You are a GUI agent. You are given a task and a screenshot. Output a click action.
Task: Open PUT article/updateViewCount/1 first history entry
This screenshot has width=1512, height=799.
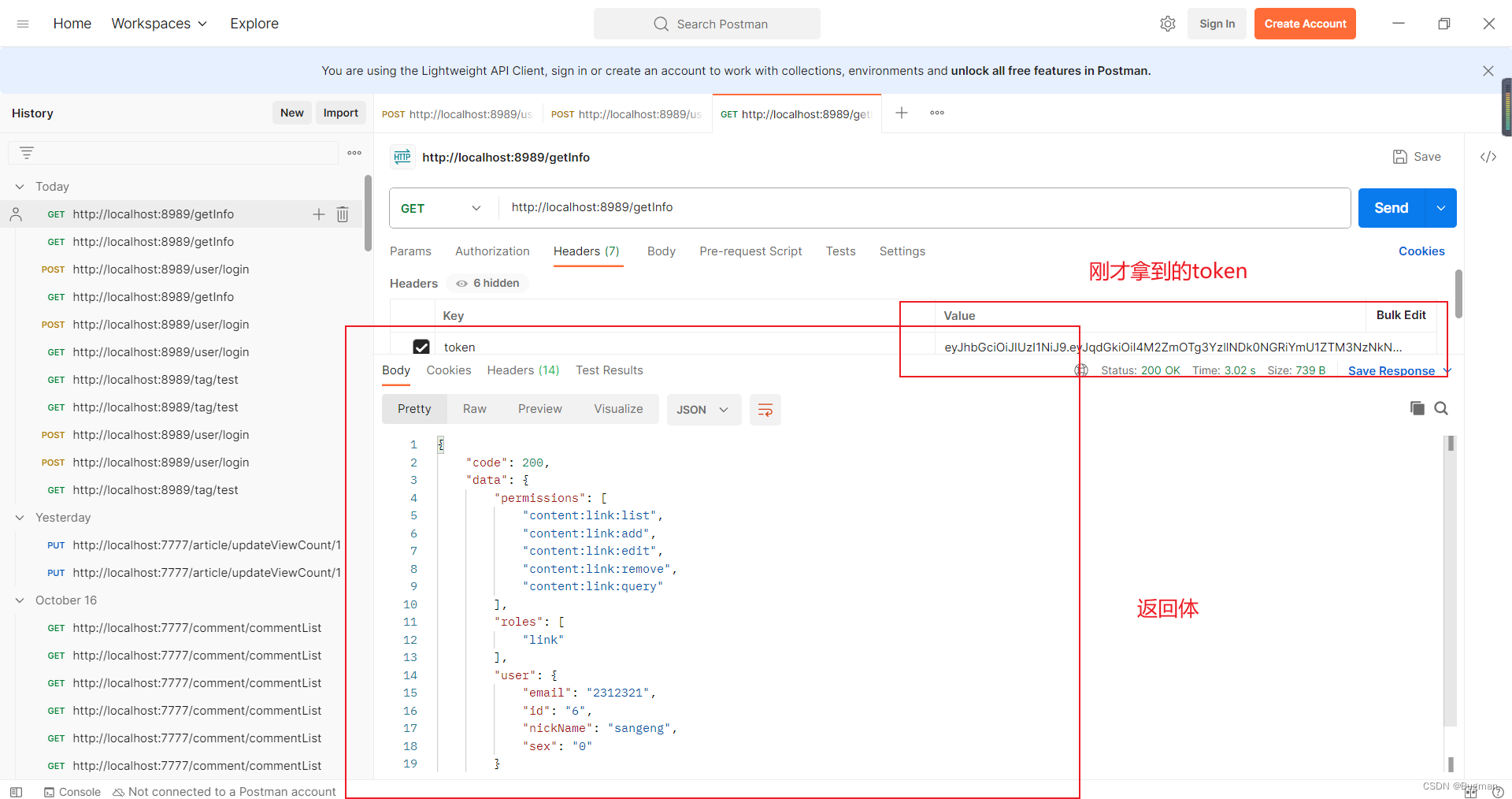[195, 545]
